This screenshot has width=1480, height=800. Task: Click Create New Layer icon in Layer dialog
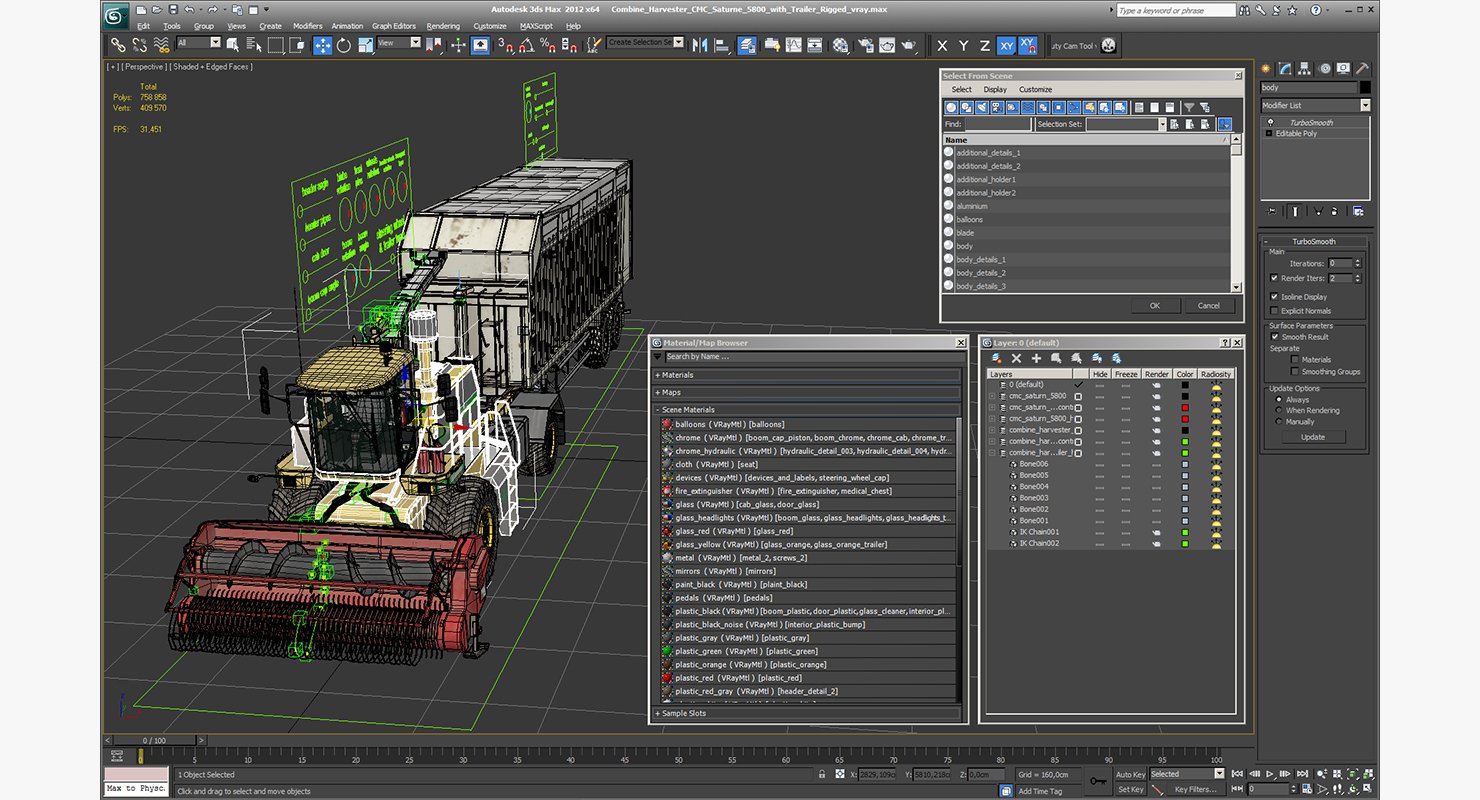996,358
